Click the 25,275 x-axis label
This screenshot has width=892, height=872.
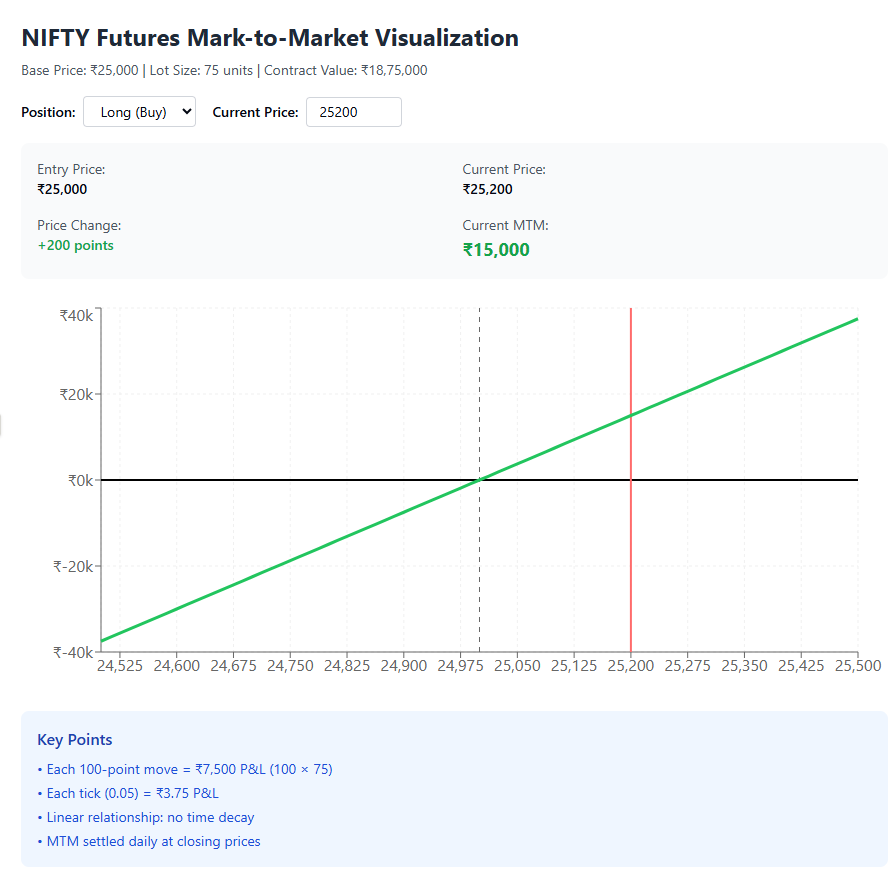[x=688, y=666]
